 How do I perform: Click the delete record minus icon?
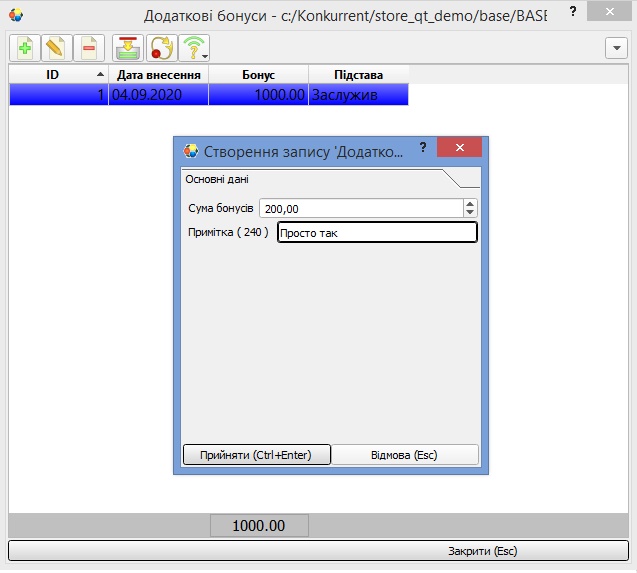[x=89, y=47]
